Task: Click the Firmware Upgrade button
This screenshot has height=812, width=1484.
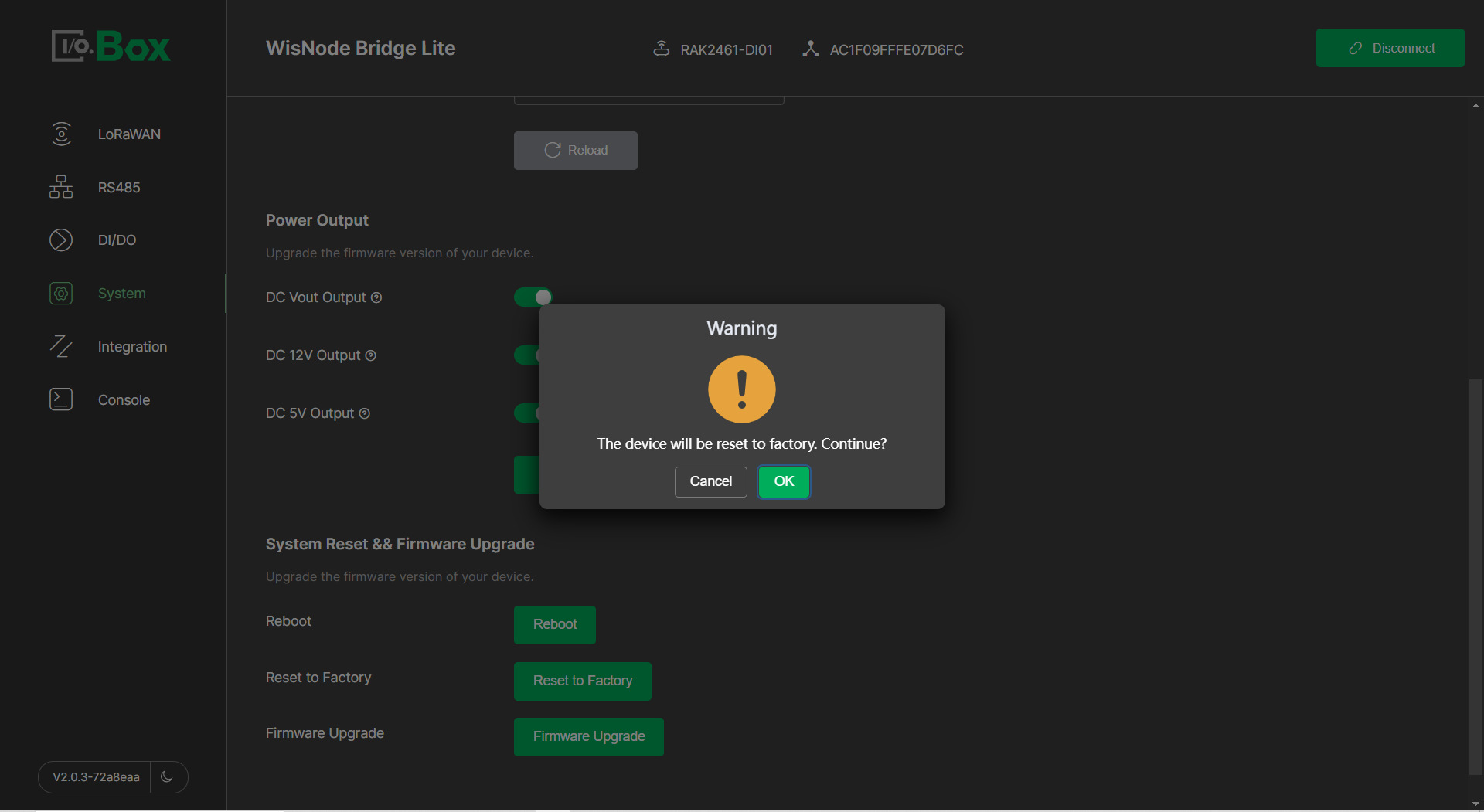Action: point(588,736)
